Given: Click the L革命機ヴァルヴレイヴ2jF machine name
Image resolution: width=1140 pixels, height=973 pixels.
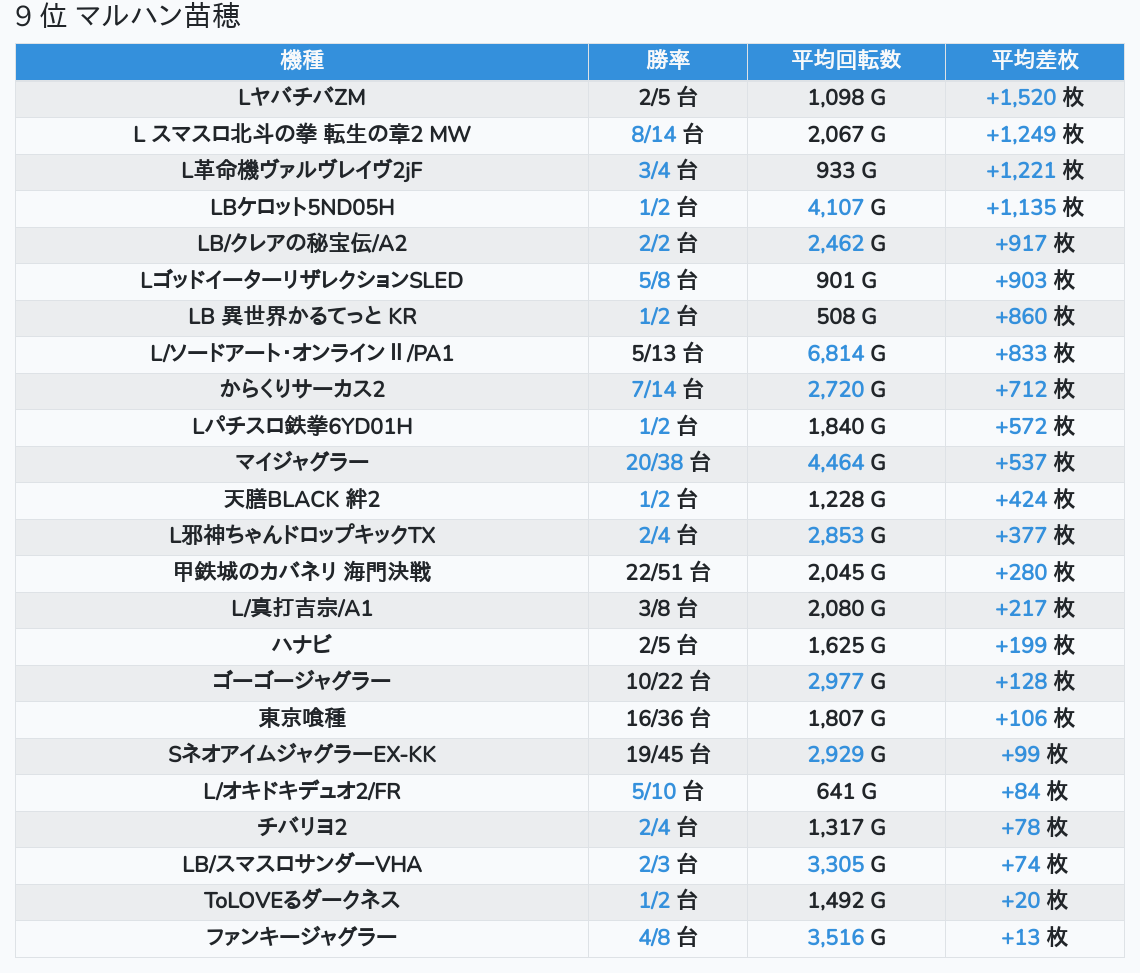Looking at the screenshot, I should [302, 170].
